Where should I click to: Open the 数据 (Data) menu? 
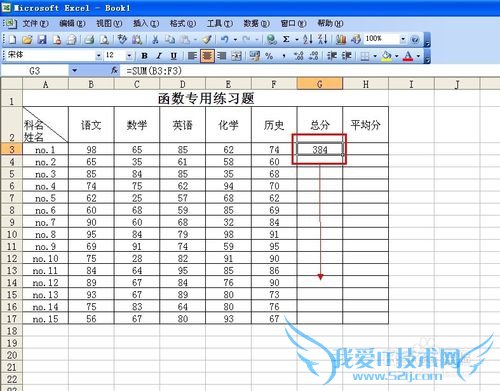257,24
